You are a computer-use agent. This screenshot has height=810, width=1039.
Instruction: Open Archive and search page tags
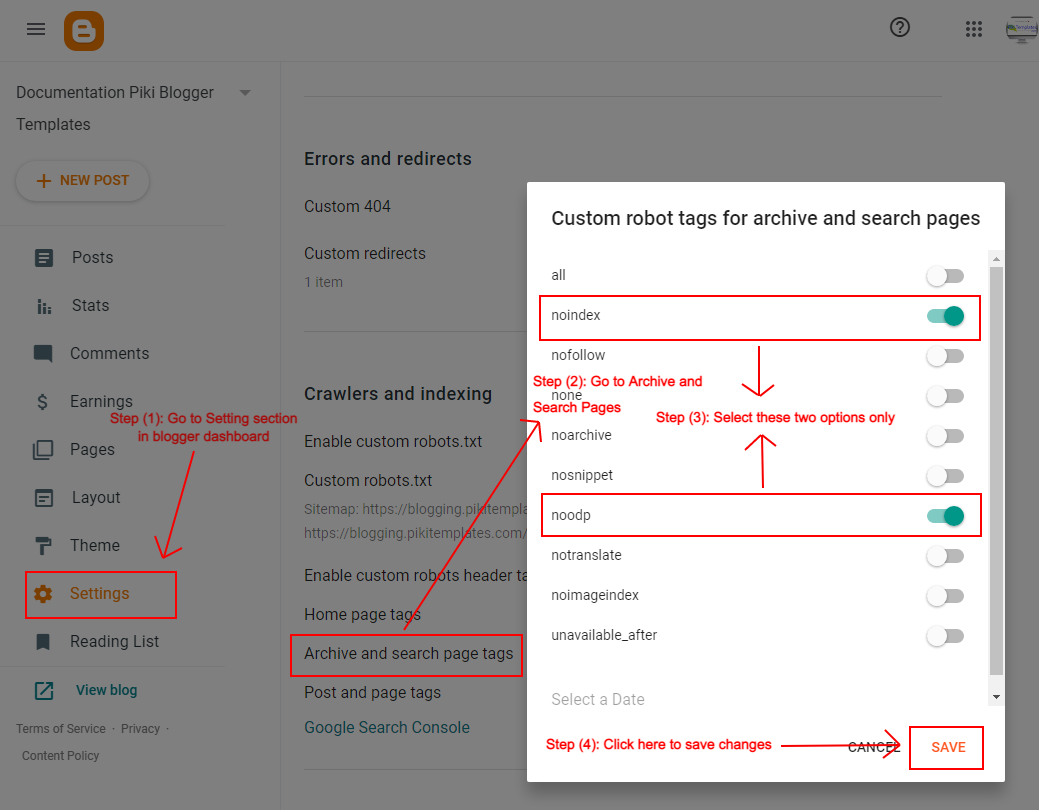pyautogui.click(x=407, y=655)
